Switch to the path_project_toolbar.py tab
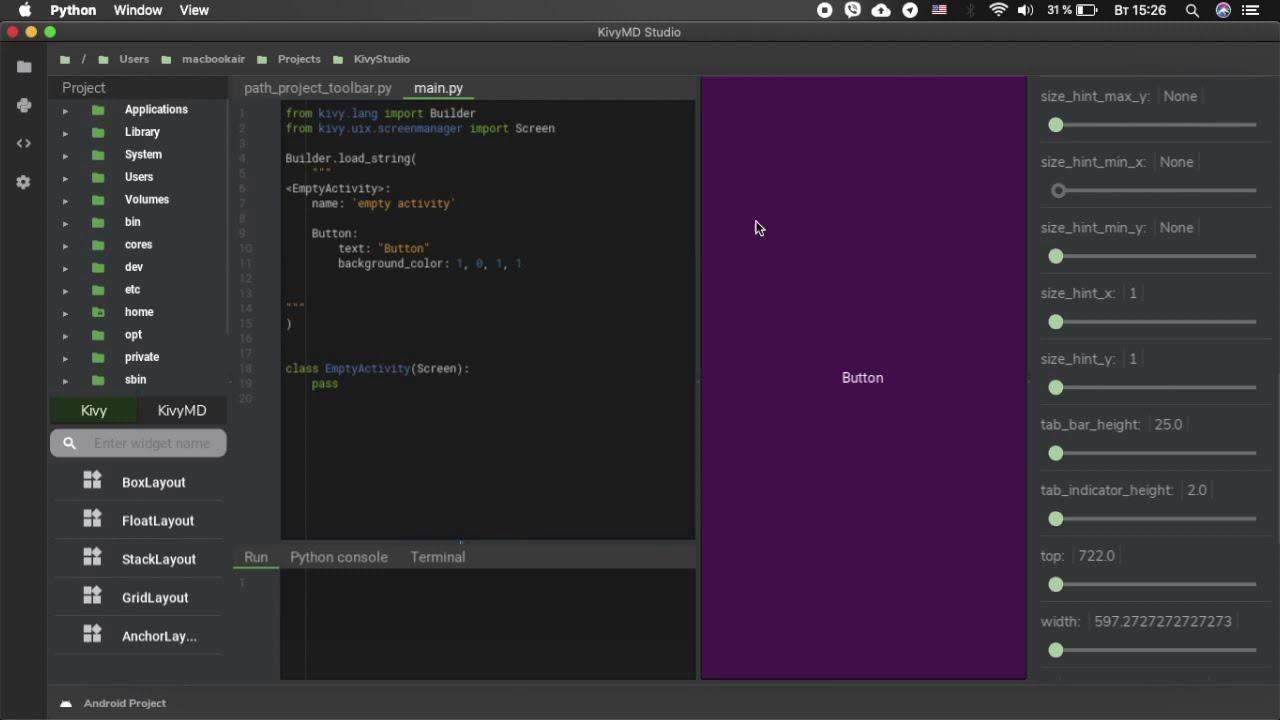This screenshot has height=720, width=1280. point(317,88)
